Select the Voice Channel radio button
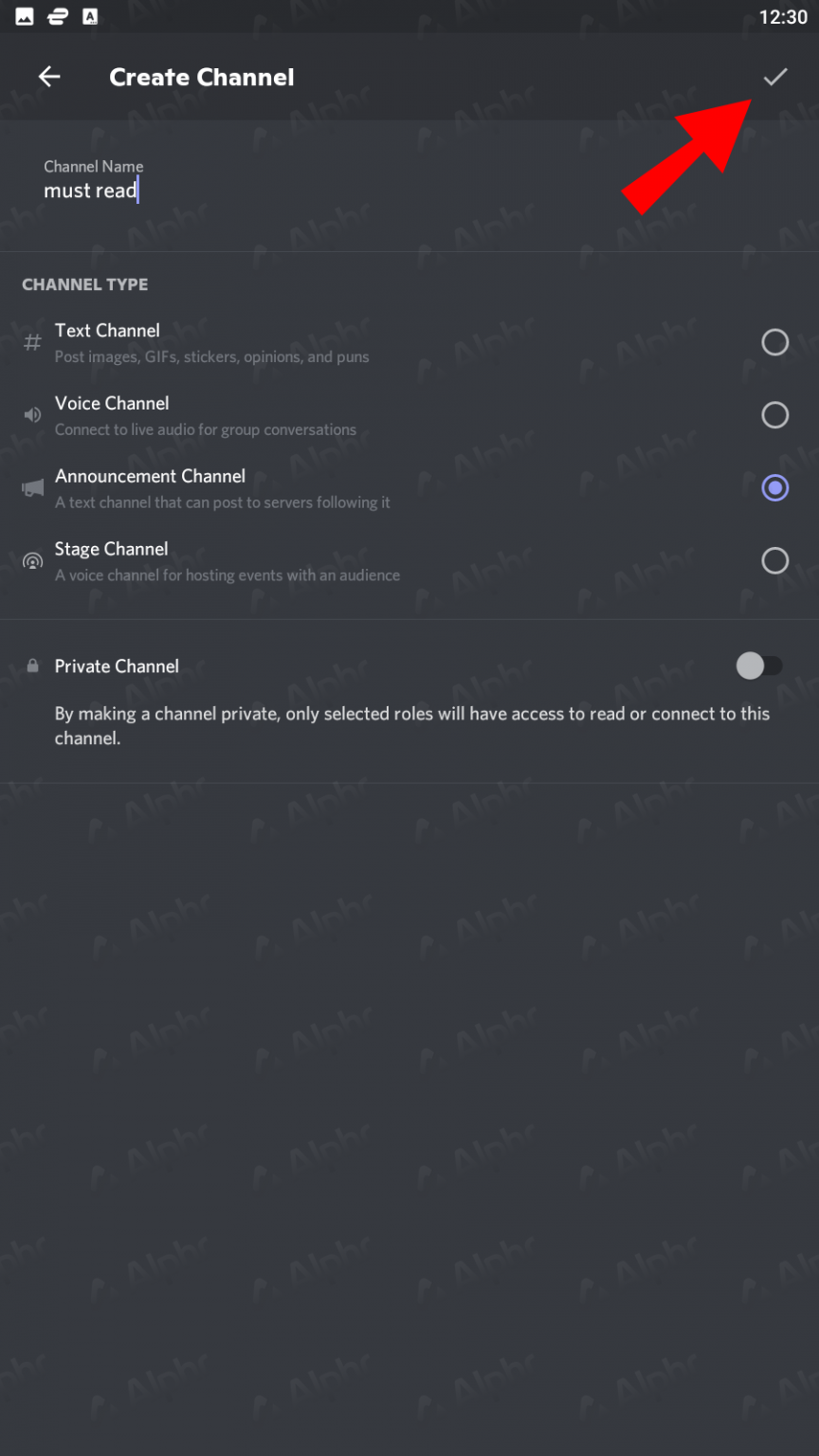 tap(774, 415)
